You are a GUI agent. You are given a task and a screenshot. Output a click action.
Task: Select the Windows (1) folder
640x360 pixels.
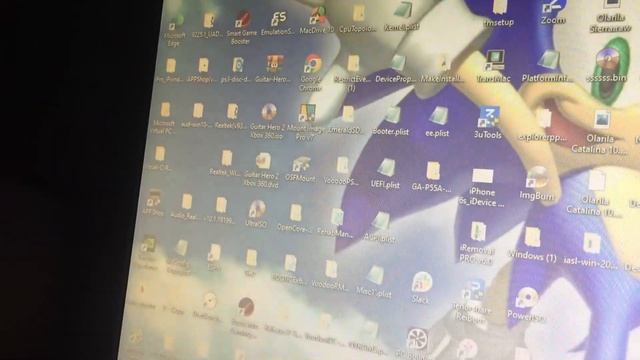532,244
